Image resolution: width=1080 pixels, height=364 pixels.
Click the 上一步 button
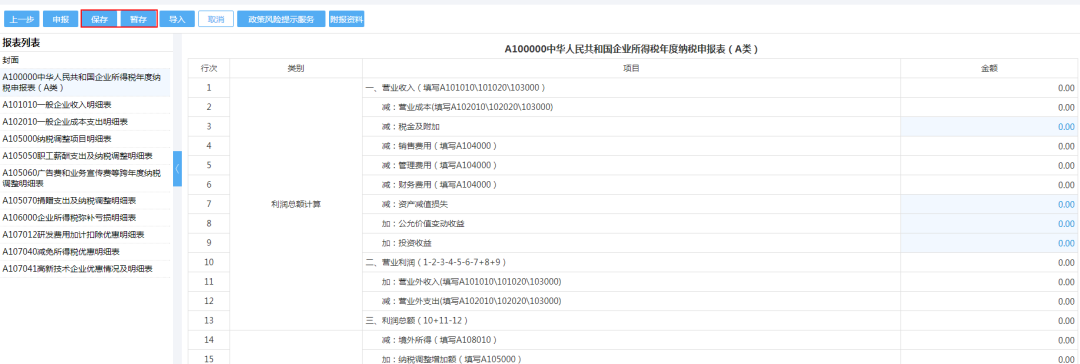[x=21, y=19]
